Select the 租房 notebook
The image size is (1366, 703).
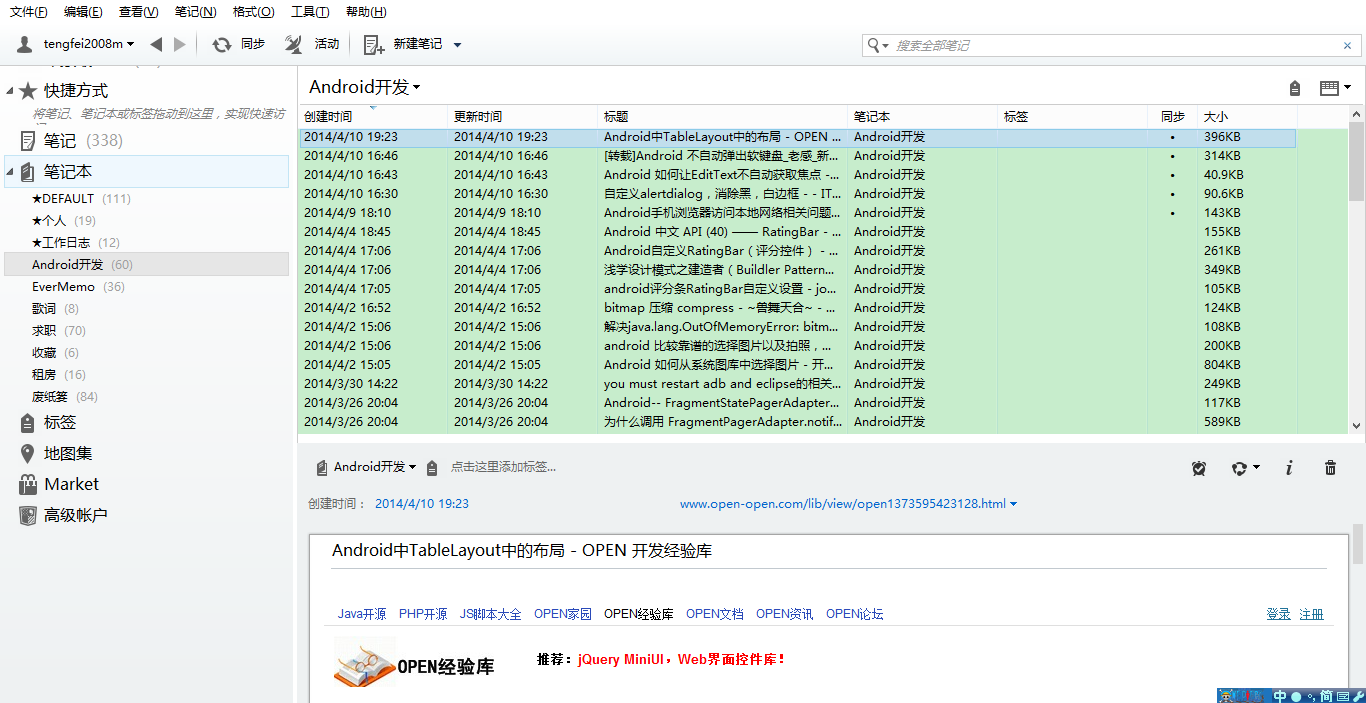59,374
